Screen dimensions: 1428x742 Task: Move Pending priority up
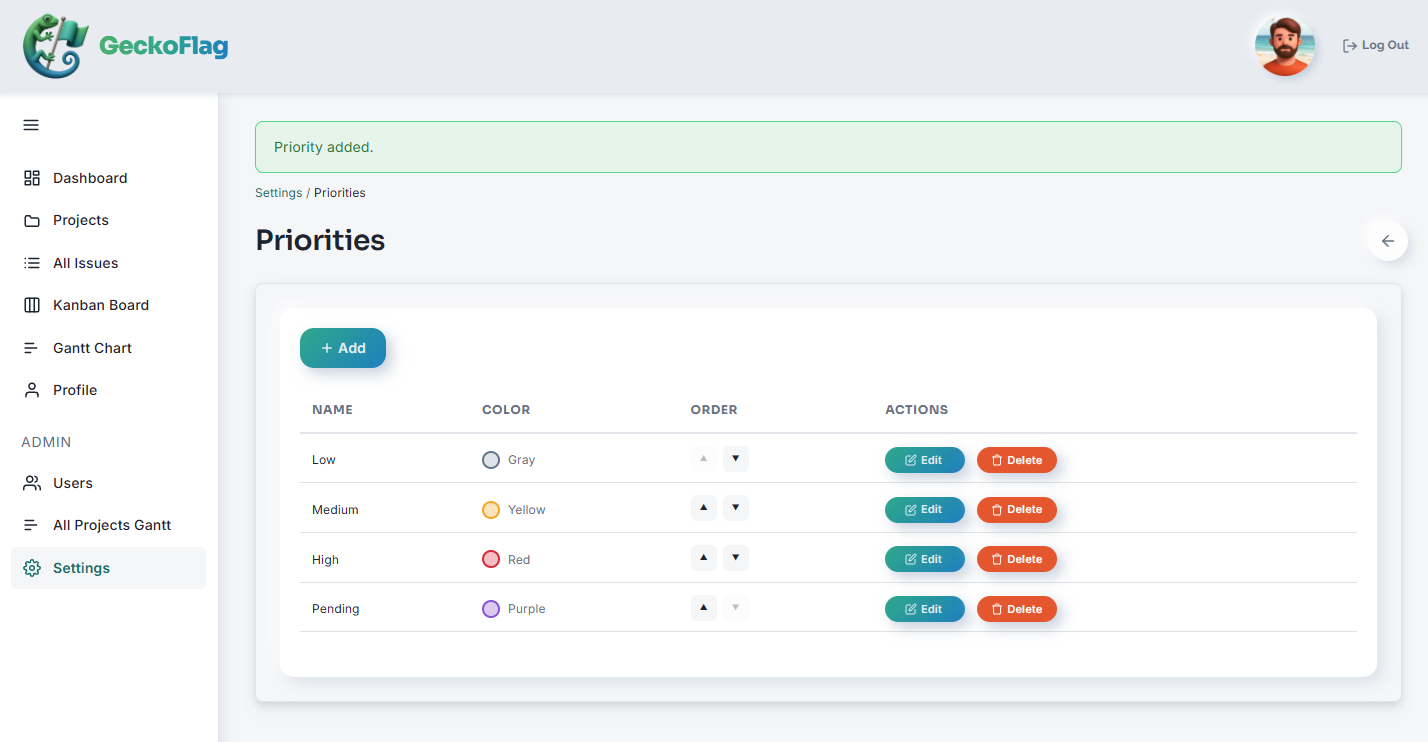[704, 608]
